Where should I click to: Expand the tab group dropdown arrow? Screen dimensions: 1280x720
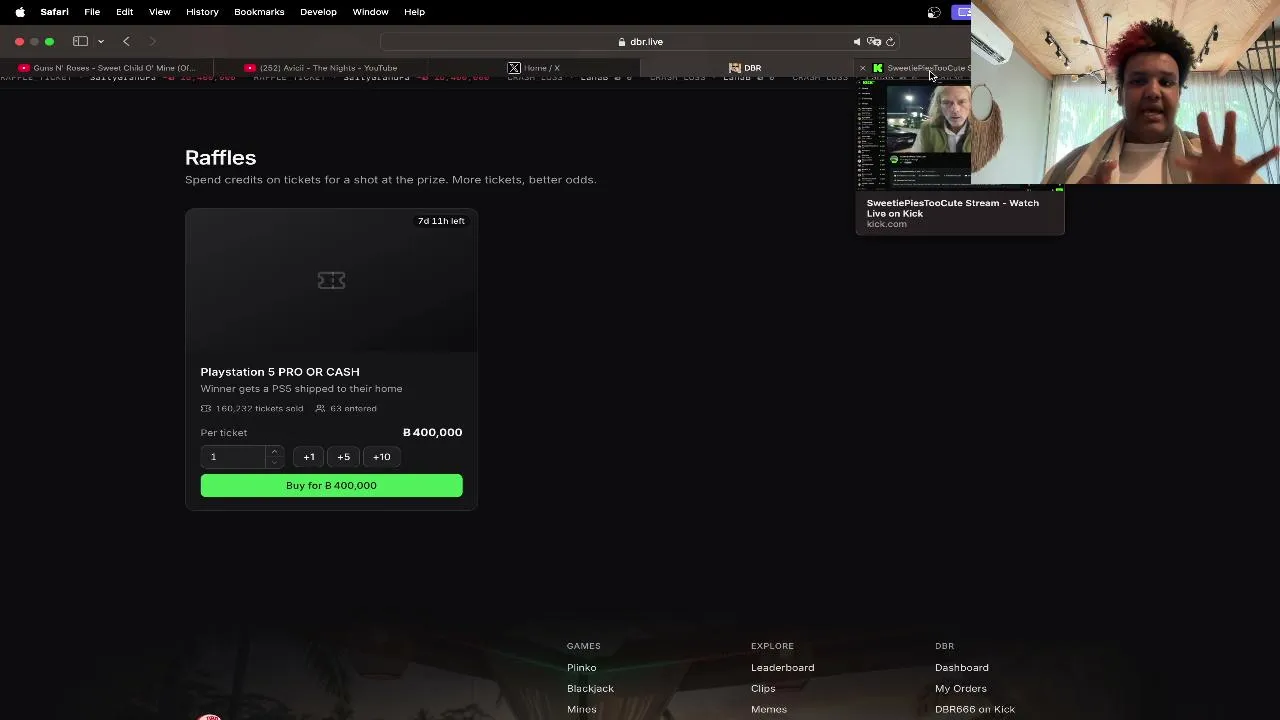tap(101, 42)
